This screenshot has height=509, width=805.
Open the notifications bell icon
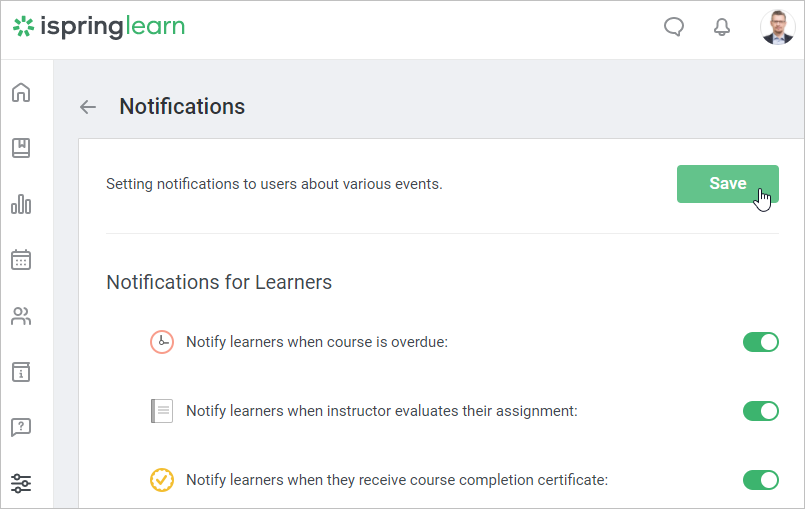coord(722,27)
